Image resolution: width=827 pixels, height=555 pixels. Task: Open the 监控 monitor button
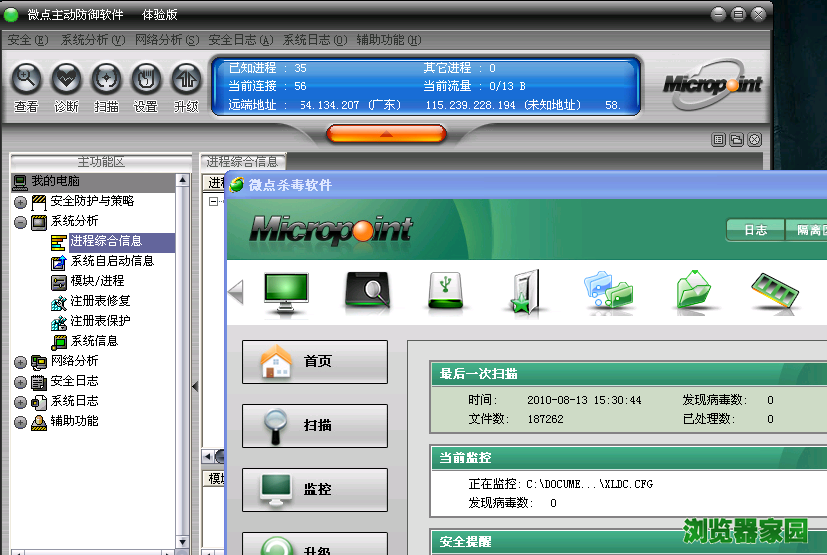(x=314, y=489)
